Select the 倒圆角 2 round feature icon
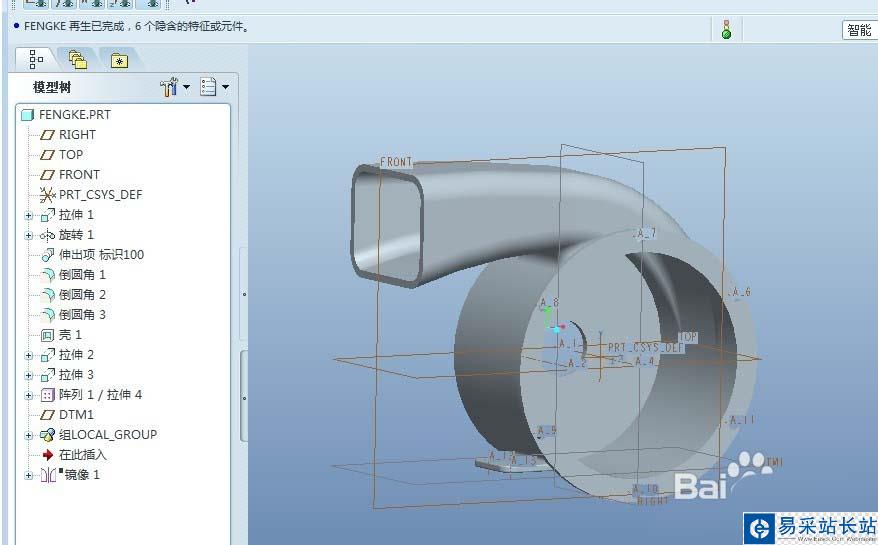The height and width of the screenshot is (545, 878). click(x=49, y=295)
